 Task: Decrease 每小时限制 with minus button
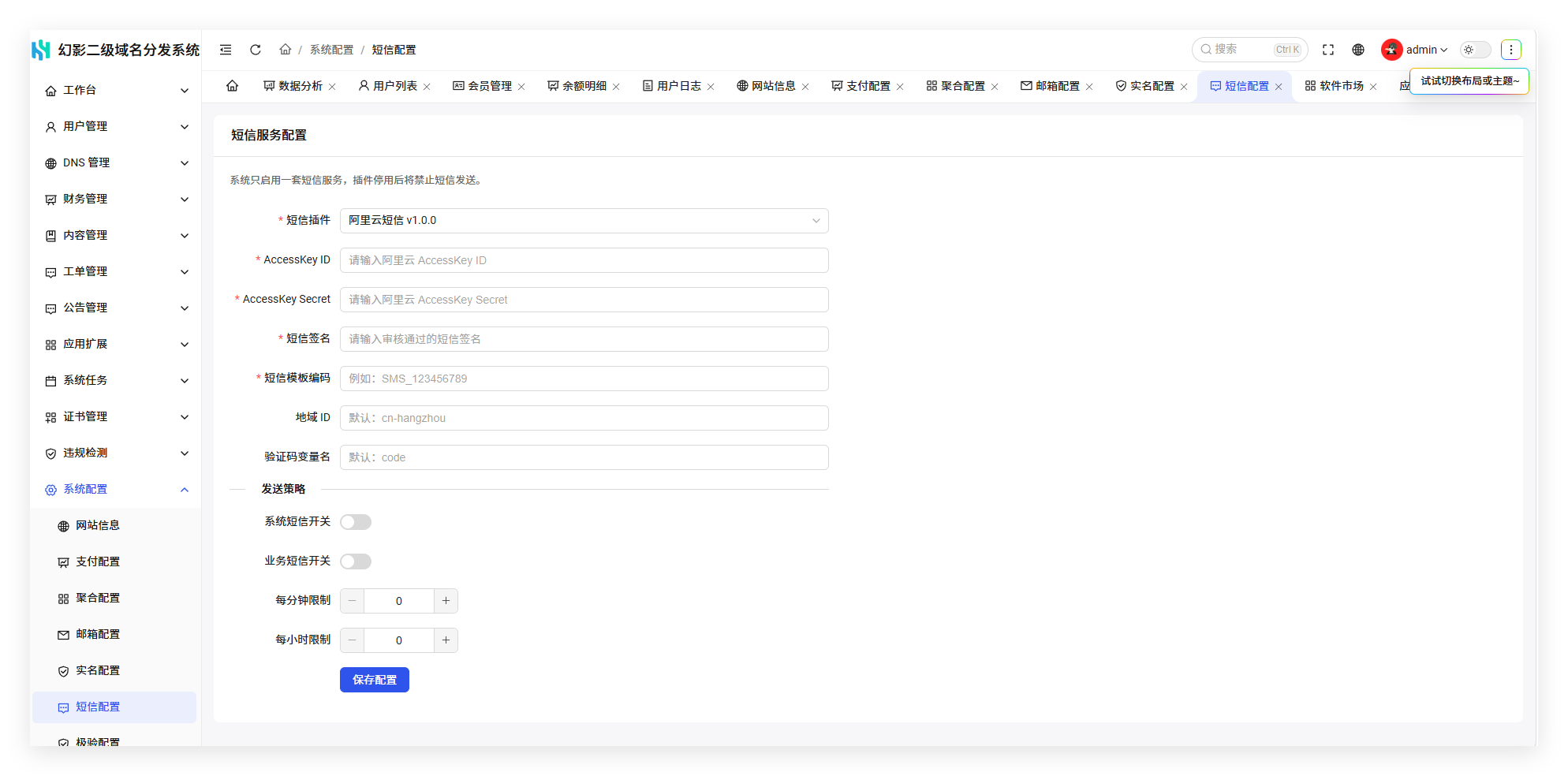tap(353, 640)
